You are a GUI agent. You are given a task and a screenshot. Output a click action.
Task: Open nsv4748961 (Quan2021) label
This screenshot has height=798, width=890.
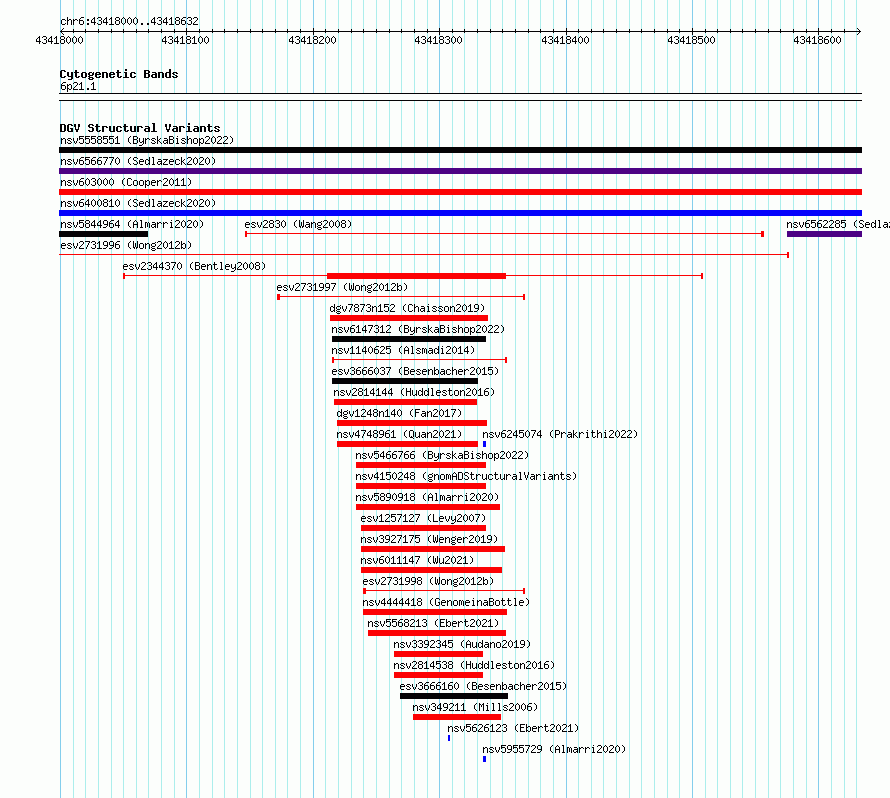coord(399,434)
